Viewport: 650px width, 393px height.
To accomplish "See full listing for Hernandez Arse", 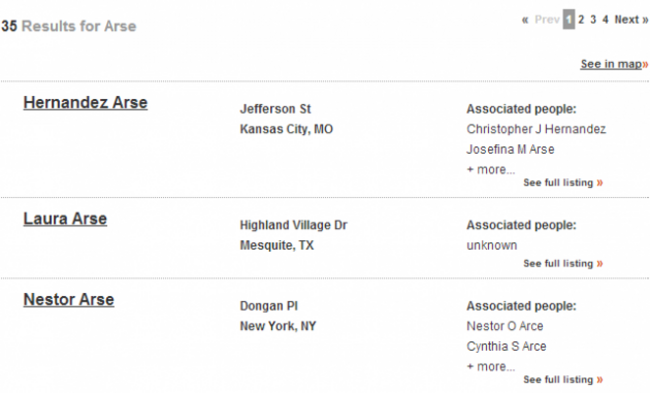I will 563,182.
